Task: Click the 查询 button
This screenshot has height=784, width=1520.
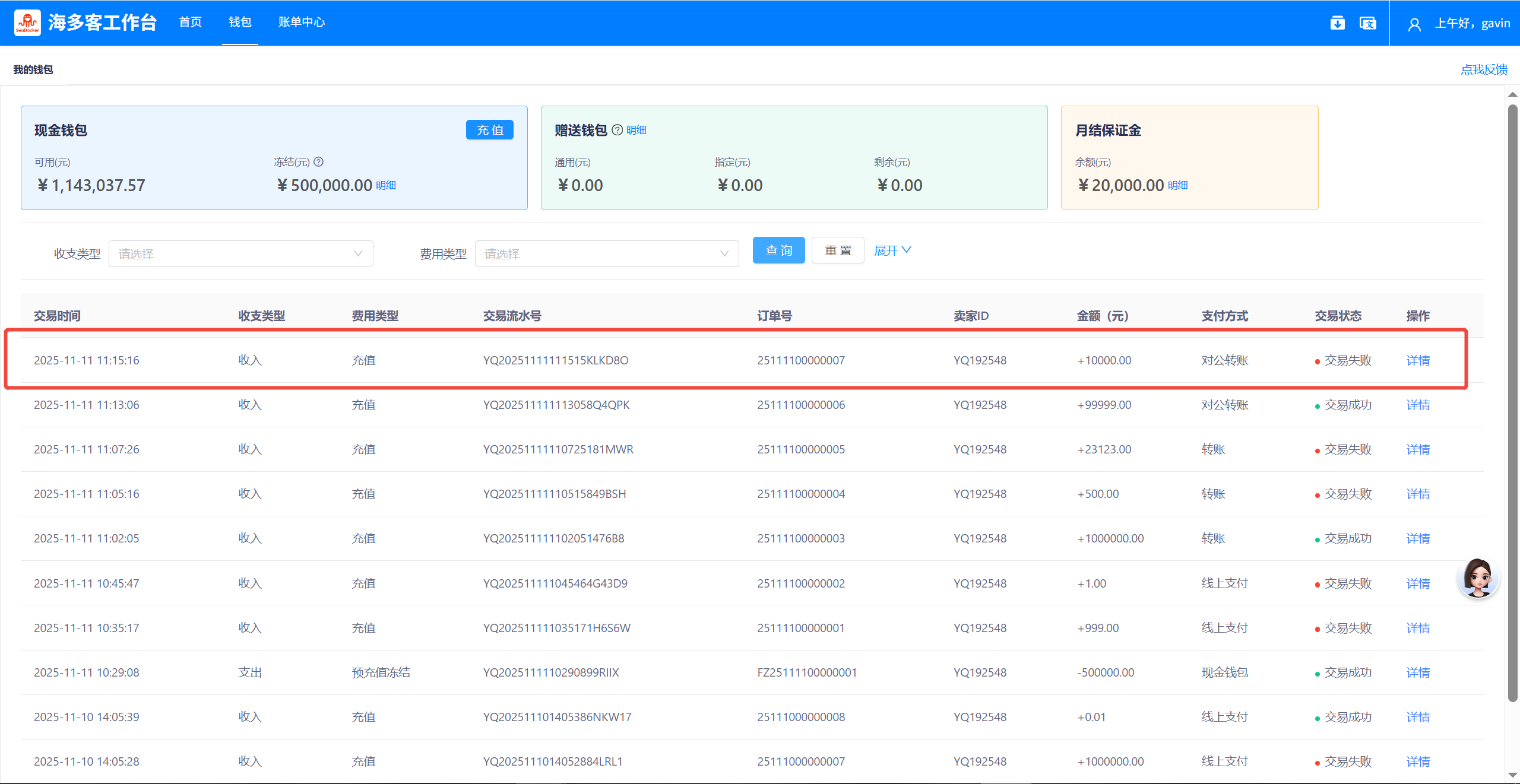Action: tap(778, 250)
